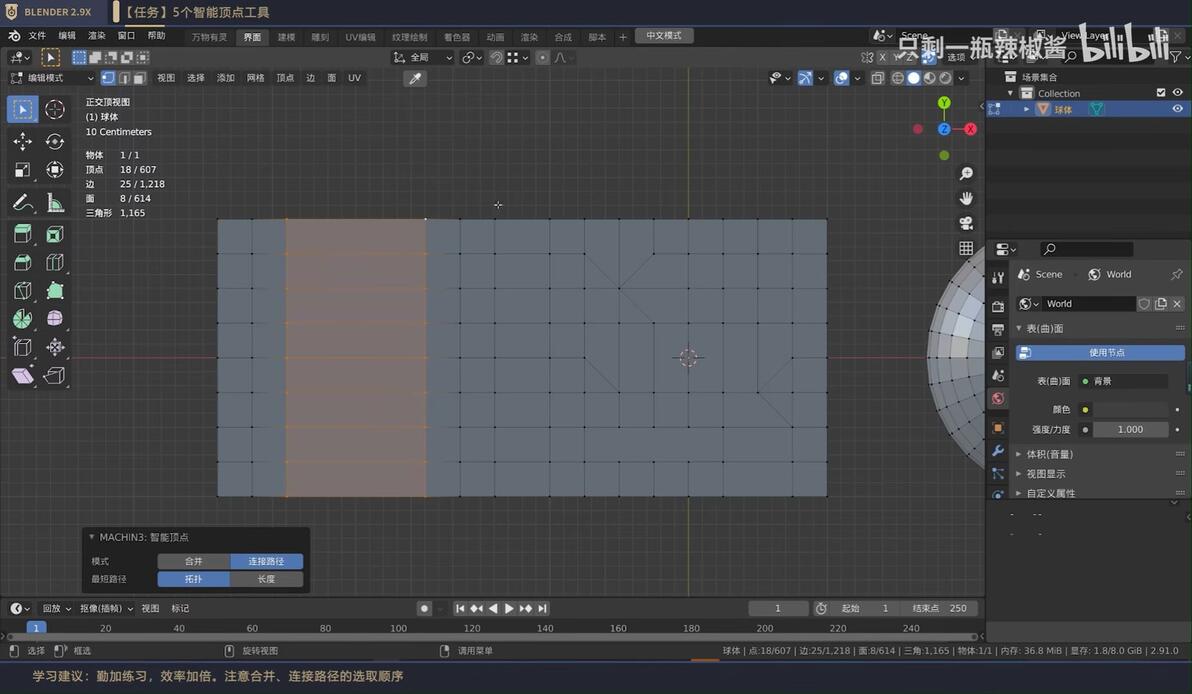Click the viewport zoom magnifier gizmo
Screen dimensions: 1192x694
click(x=965, y=174)
